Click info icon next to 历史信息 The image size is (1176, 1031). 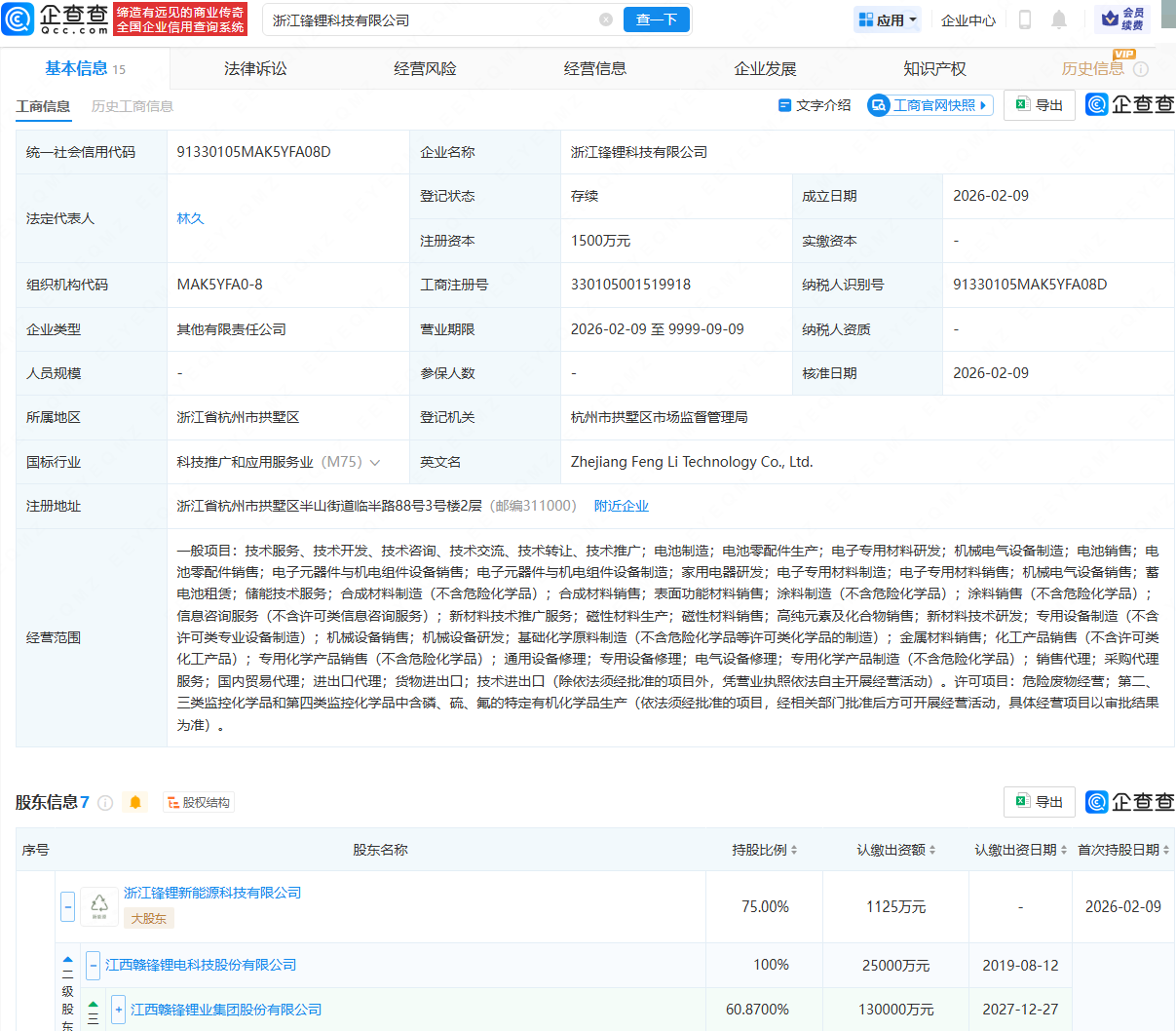(1141, 69)
